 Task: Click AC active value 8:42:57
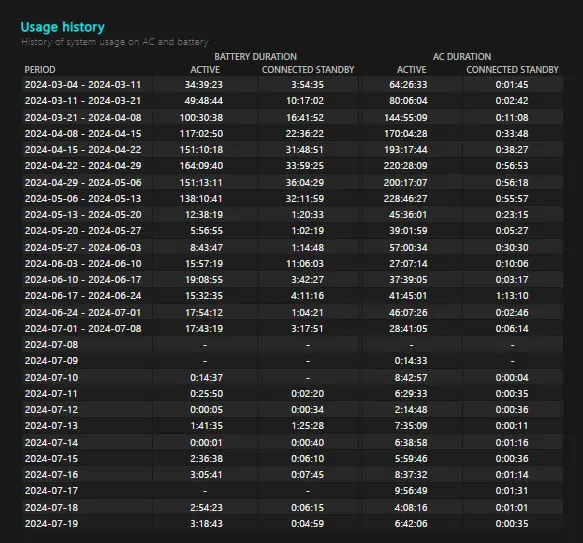point(411,378)
